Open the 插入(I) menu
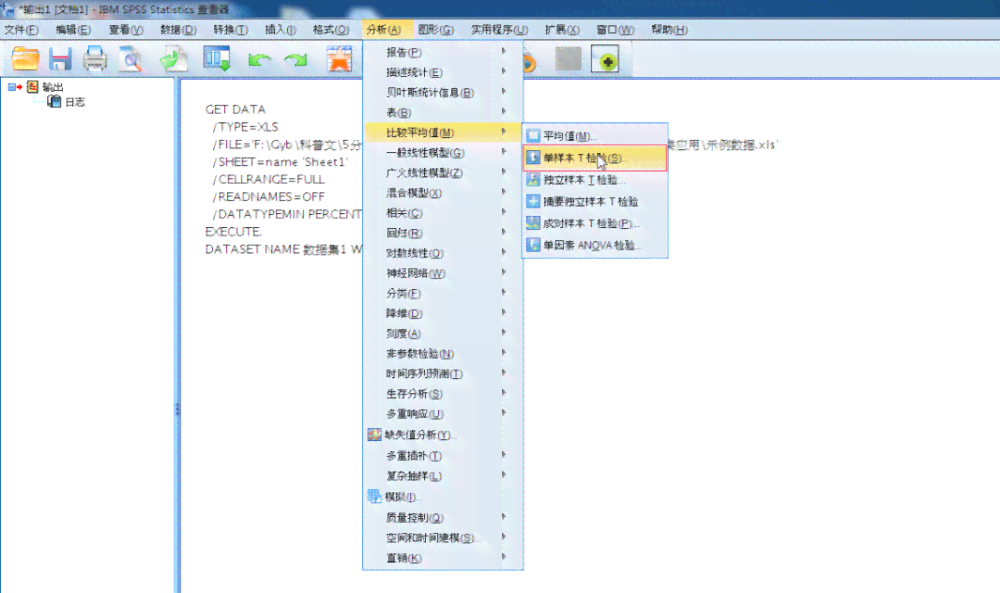 pyautogui.click(x=280, y=29)
